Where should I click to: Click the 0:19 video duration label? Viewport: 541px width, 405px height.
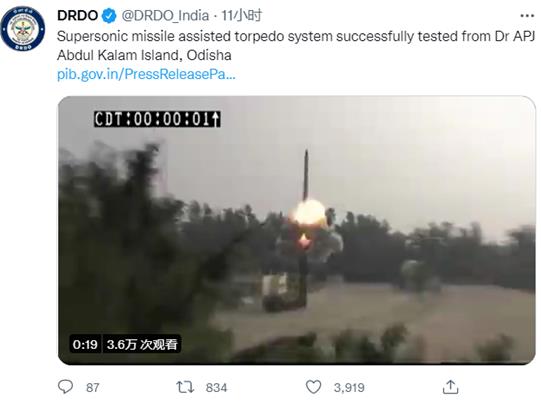click(x=85, y=344)
